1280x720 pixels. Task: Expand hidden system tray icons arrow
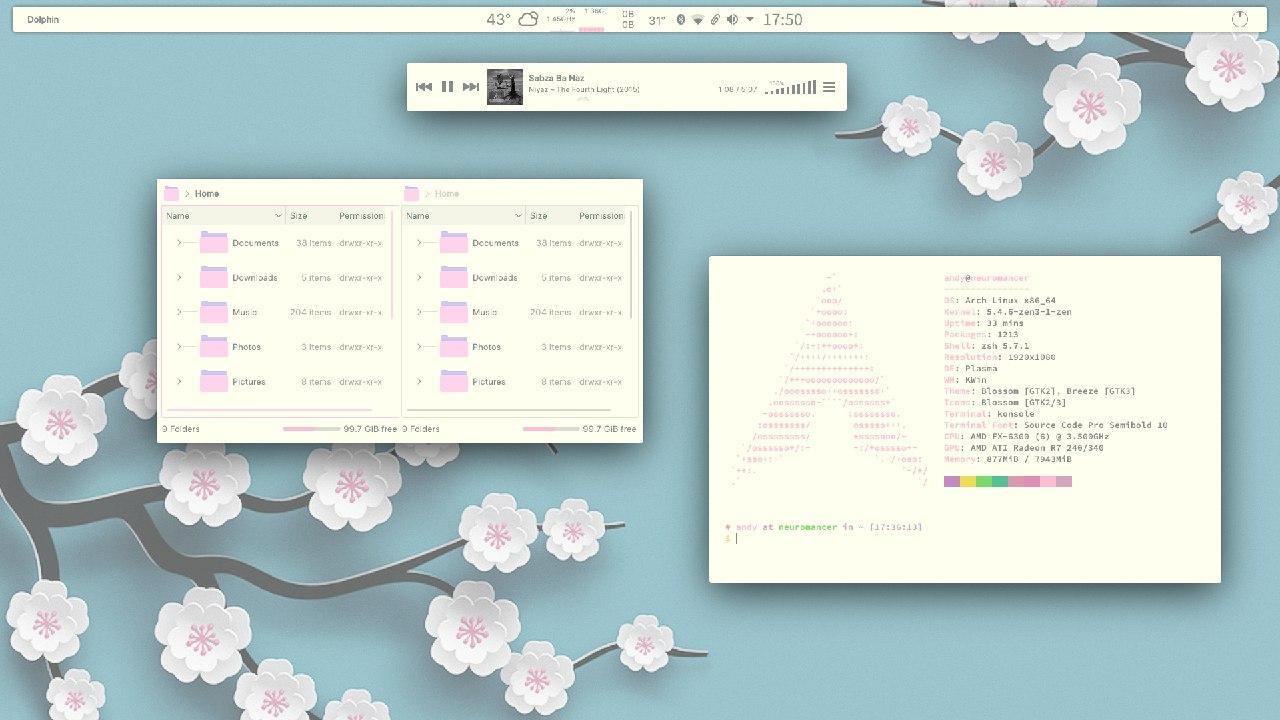coord(750,19)
